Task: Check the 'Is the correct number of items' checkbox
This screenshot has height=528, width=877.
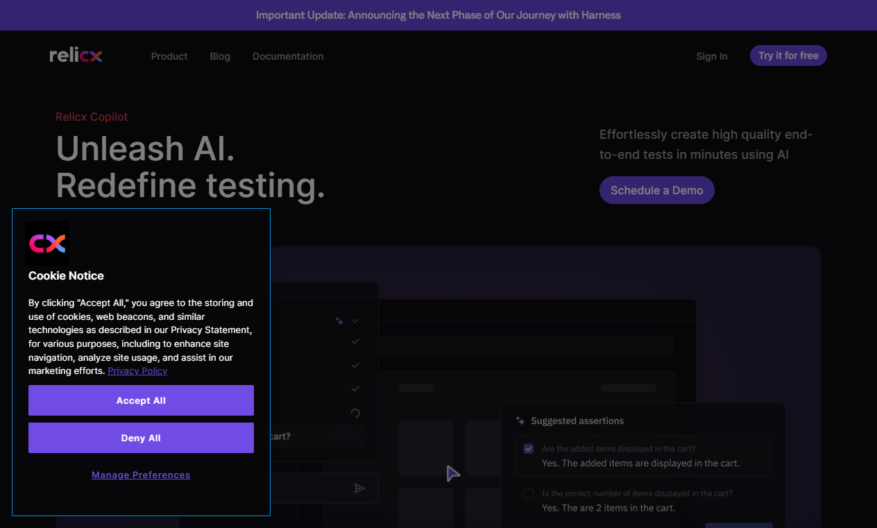Action: [528, 493]
